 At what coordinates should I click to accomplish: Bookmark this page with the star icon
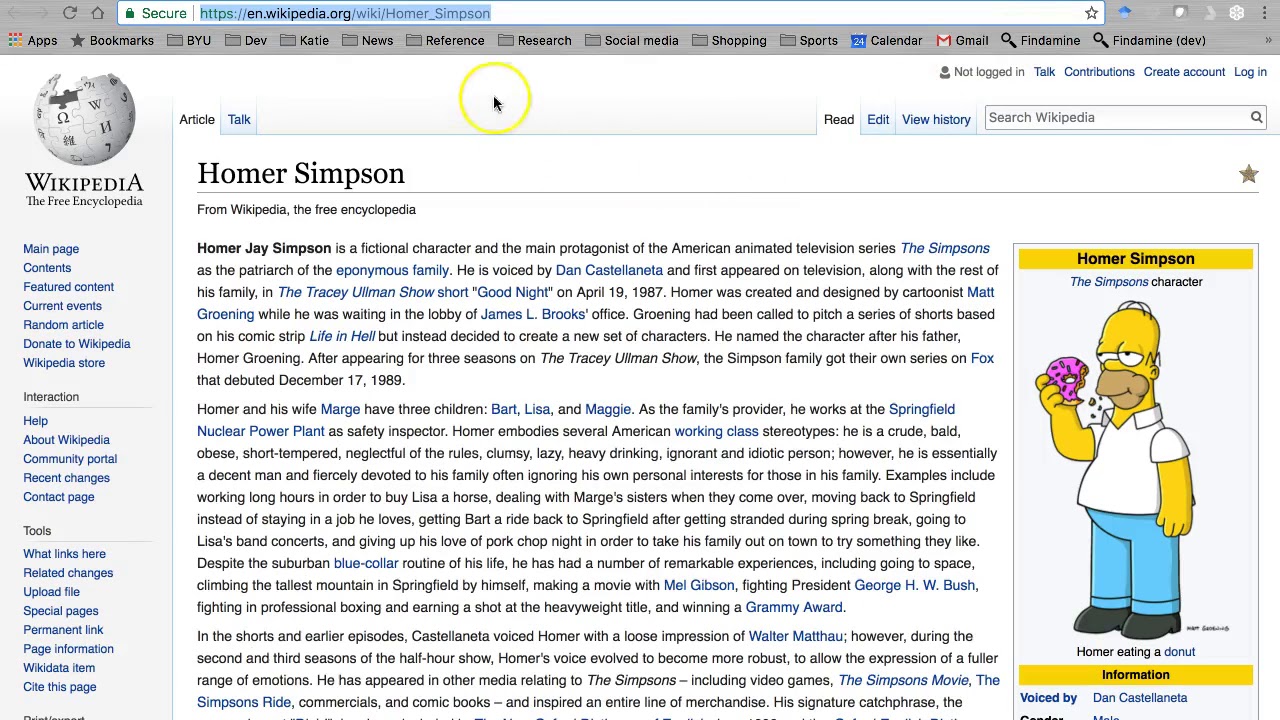point(1091,13)
